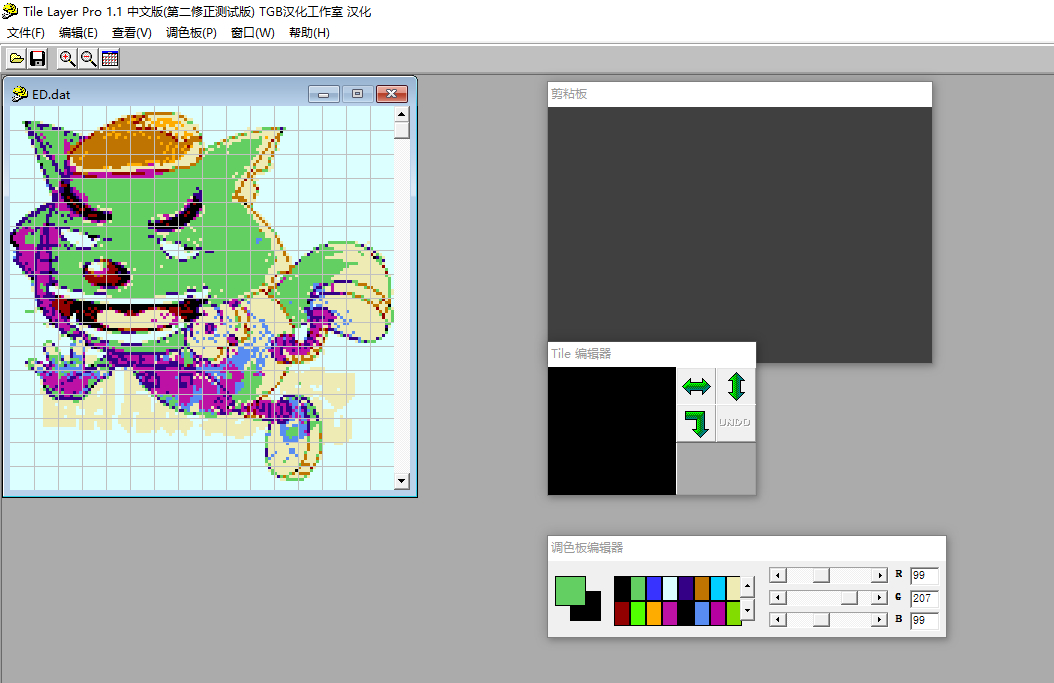The image size is (1054, 683).
Task: Click the Zoom Out magnifier icon
Action: click(89, 59)
